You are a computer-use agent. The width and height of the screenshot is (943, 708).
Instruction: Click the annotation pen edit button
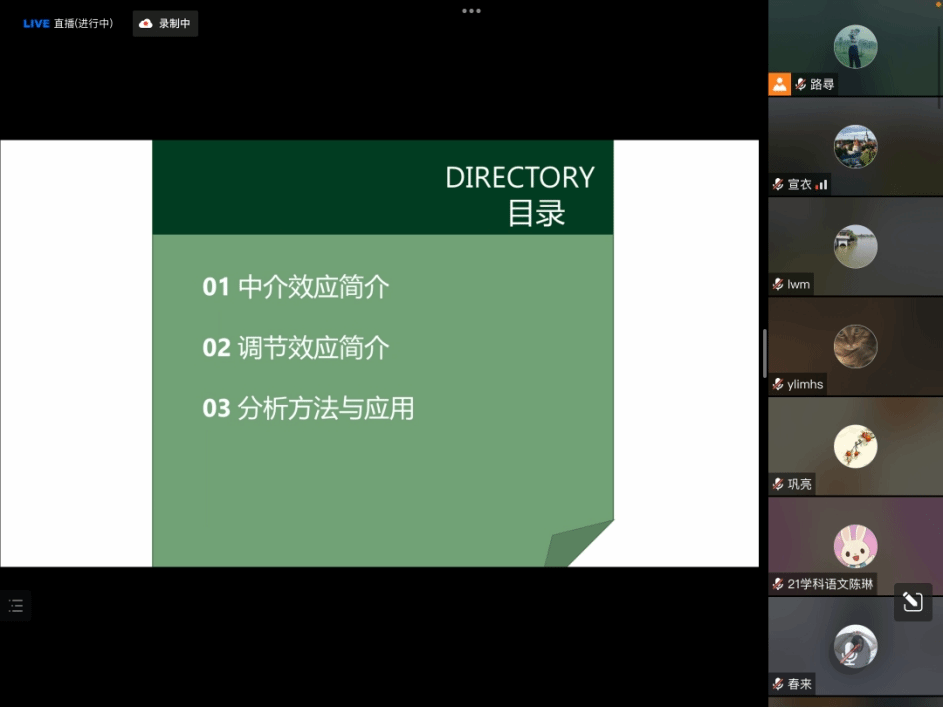click(912, 602)
